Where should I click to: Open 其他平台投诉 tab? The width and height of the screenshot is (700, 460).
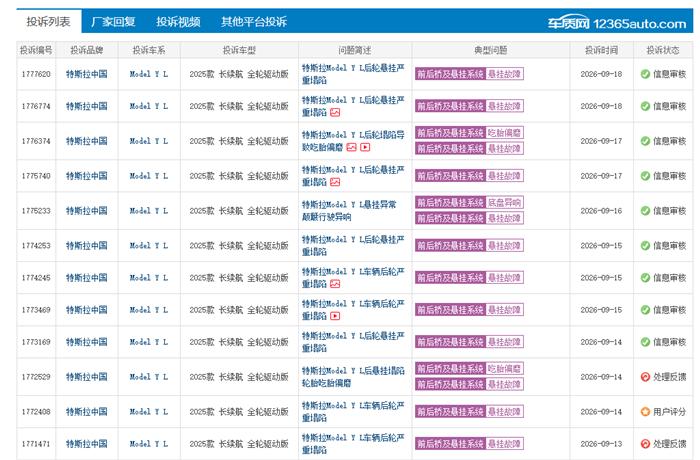point(254,22)
